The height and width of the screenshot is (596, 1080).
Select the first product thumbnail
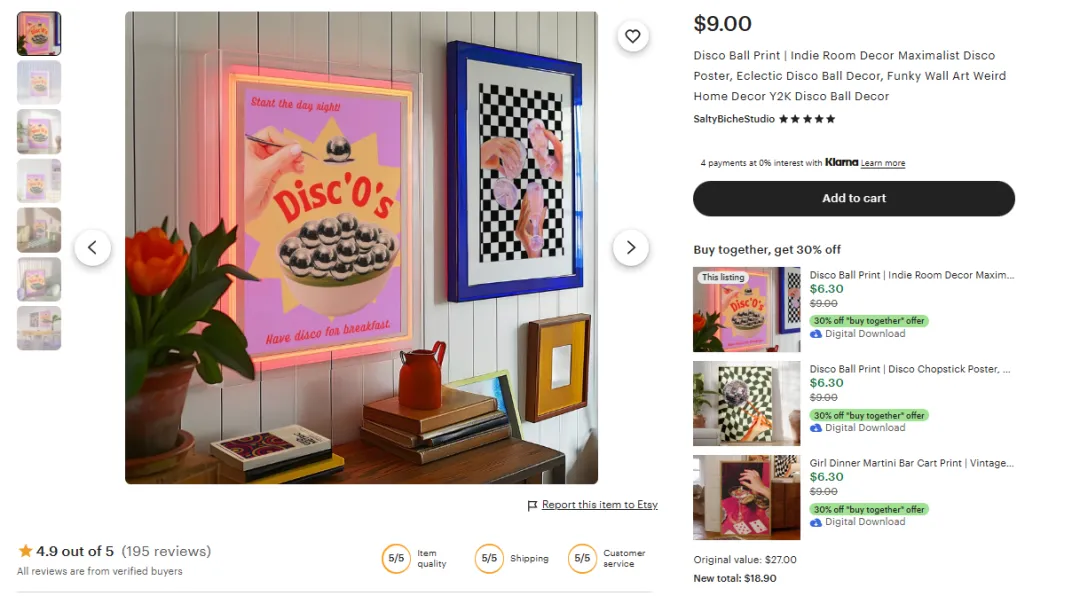click(39, 33)
